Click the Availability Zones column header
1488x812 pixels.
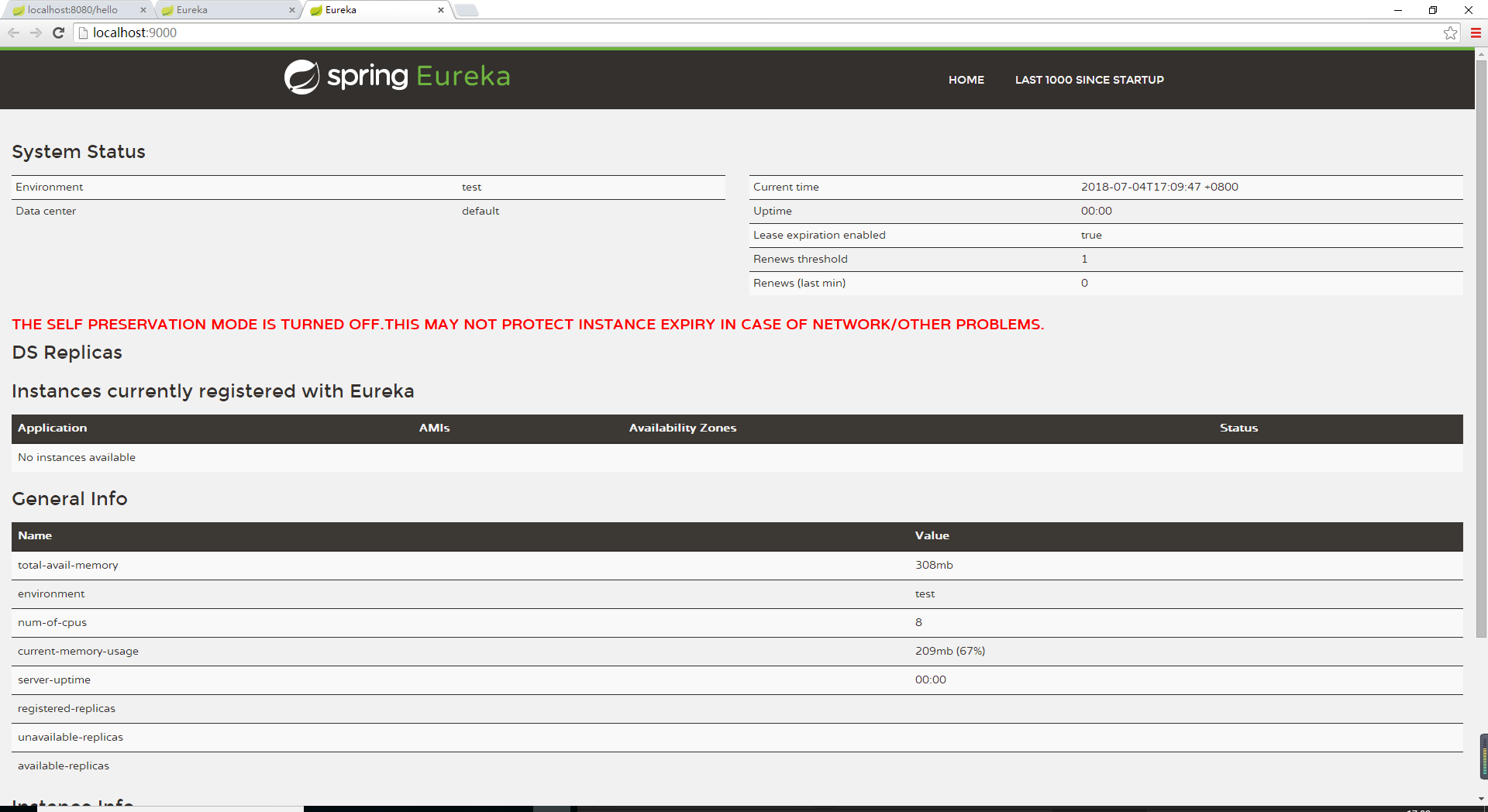coord(683,428)
